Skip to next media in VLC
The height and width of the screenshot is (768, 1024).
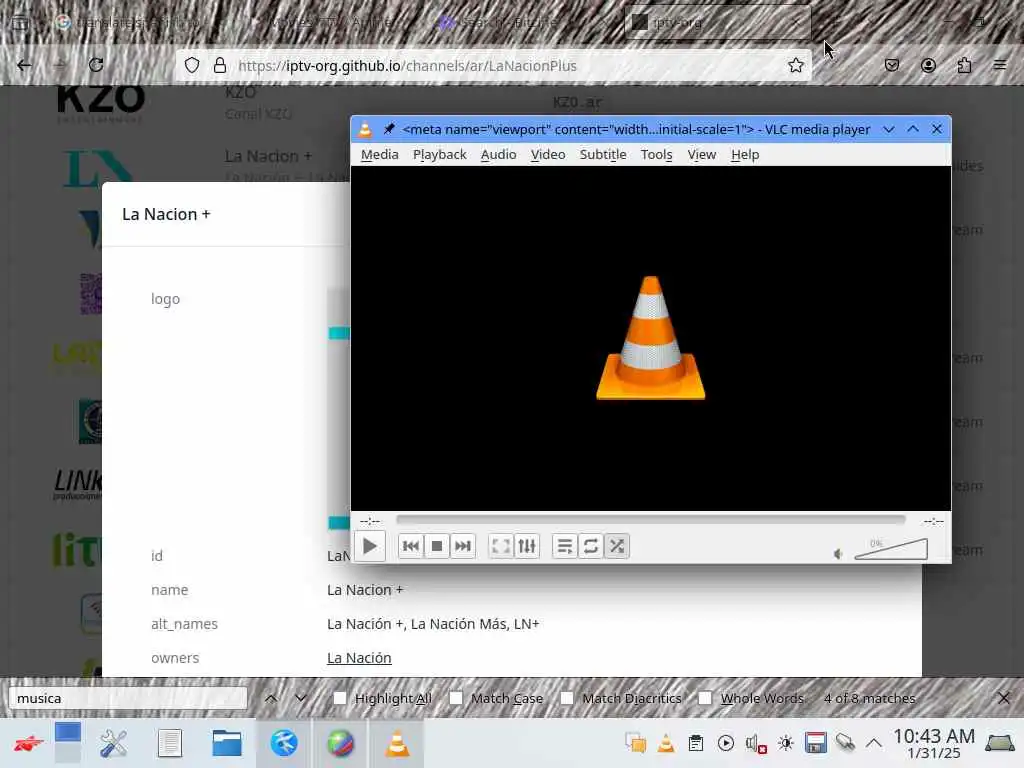click(463, 546)
